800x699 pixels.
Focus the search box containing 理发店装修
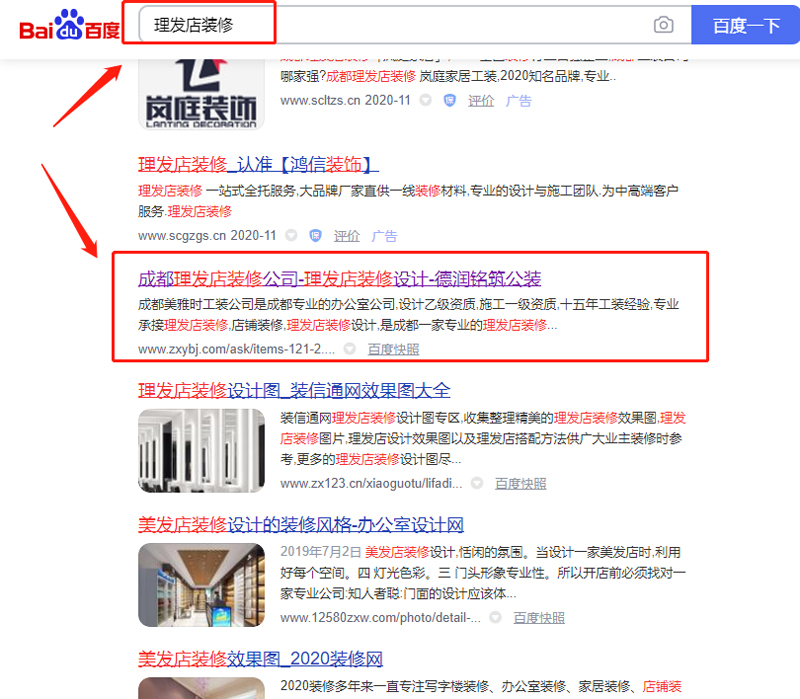pos(390,25)
